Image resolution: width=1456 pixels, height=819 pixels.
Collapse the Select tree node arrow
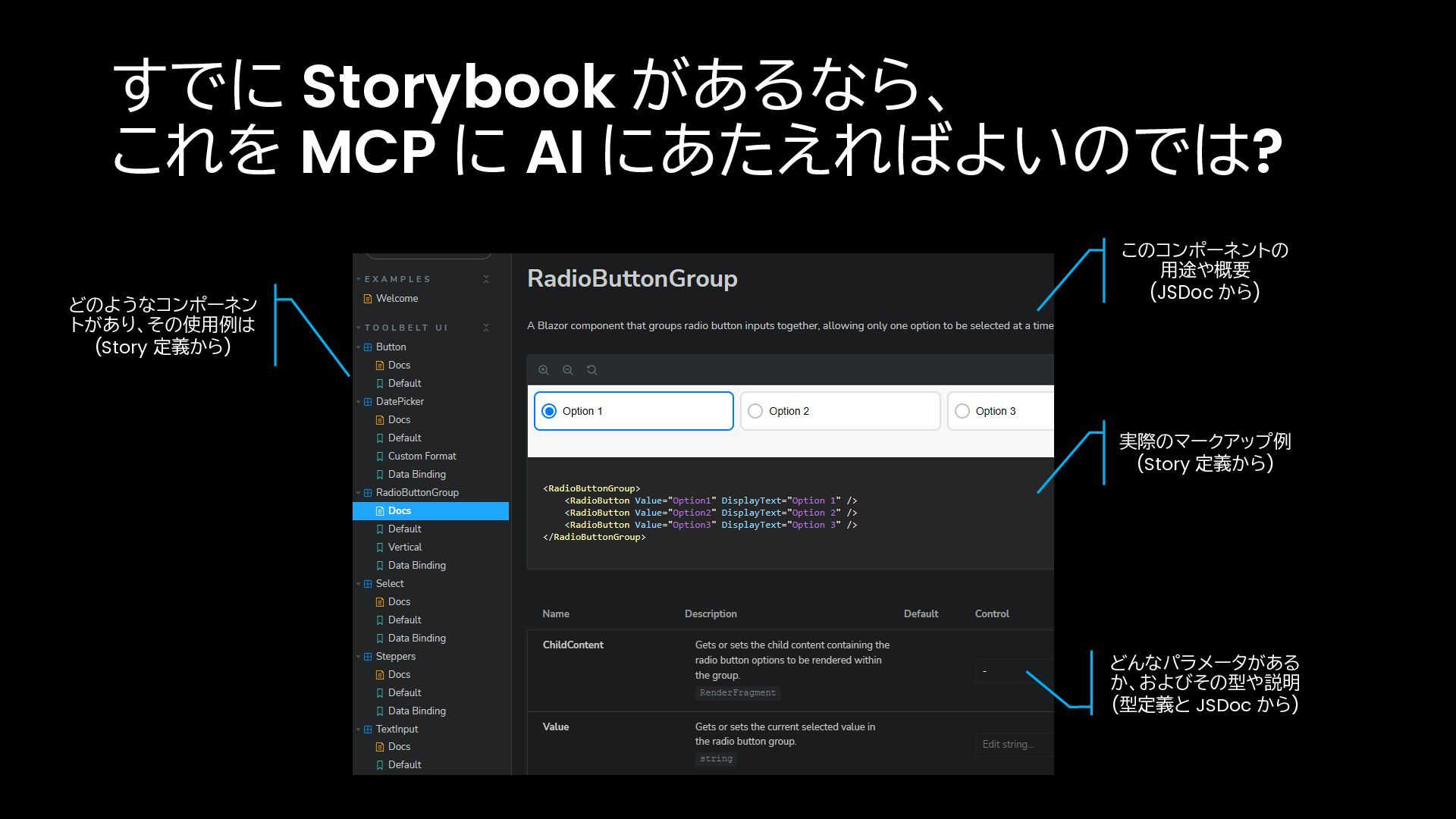tap(359, 584)
